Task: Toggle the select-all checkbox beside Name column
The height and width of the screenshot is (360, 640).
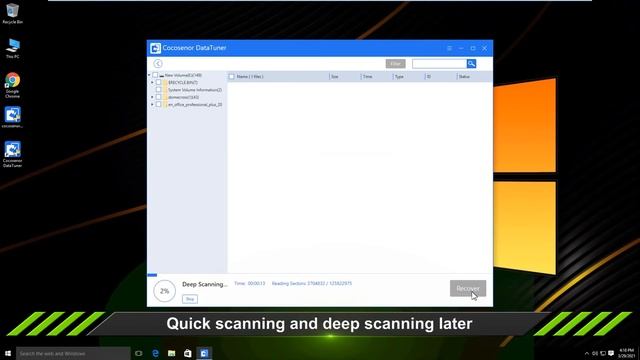Action: 231,77
